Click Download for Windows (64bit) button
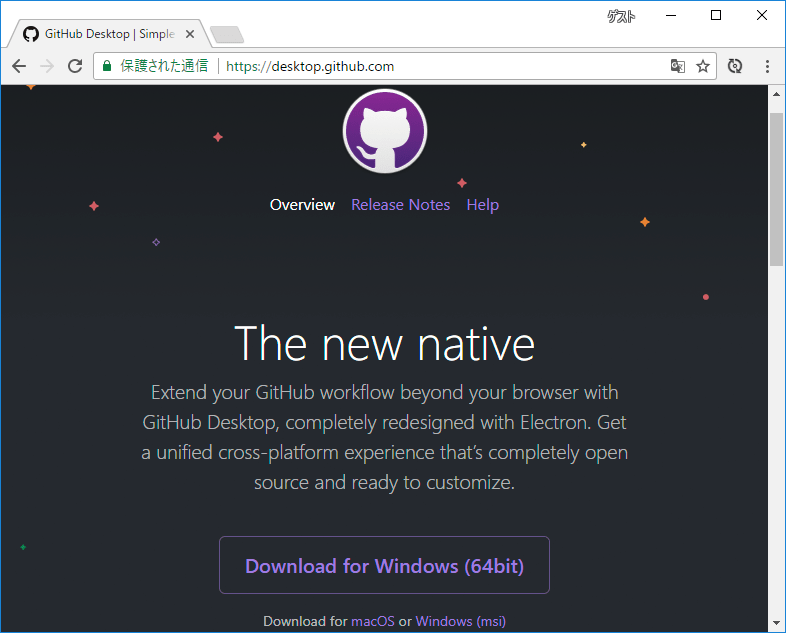 [x=384, y=565]
